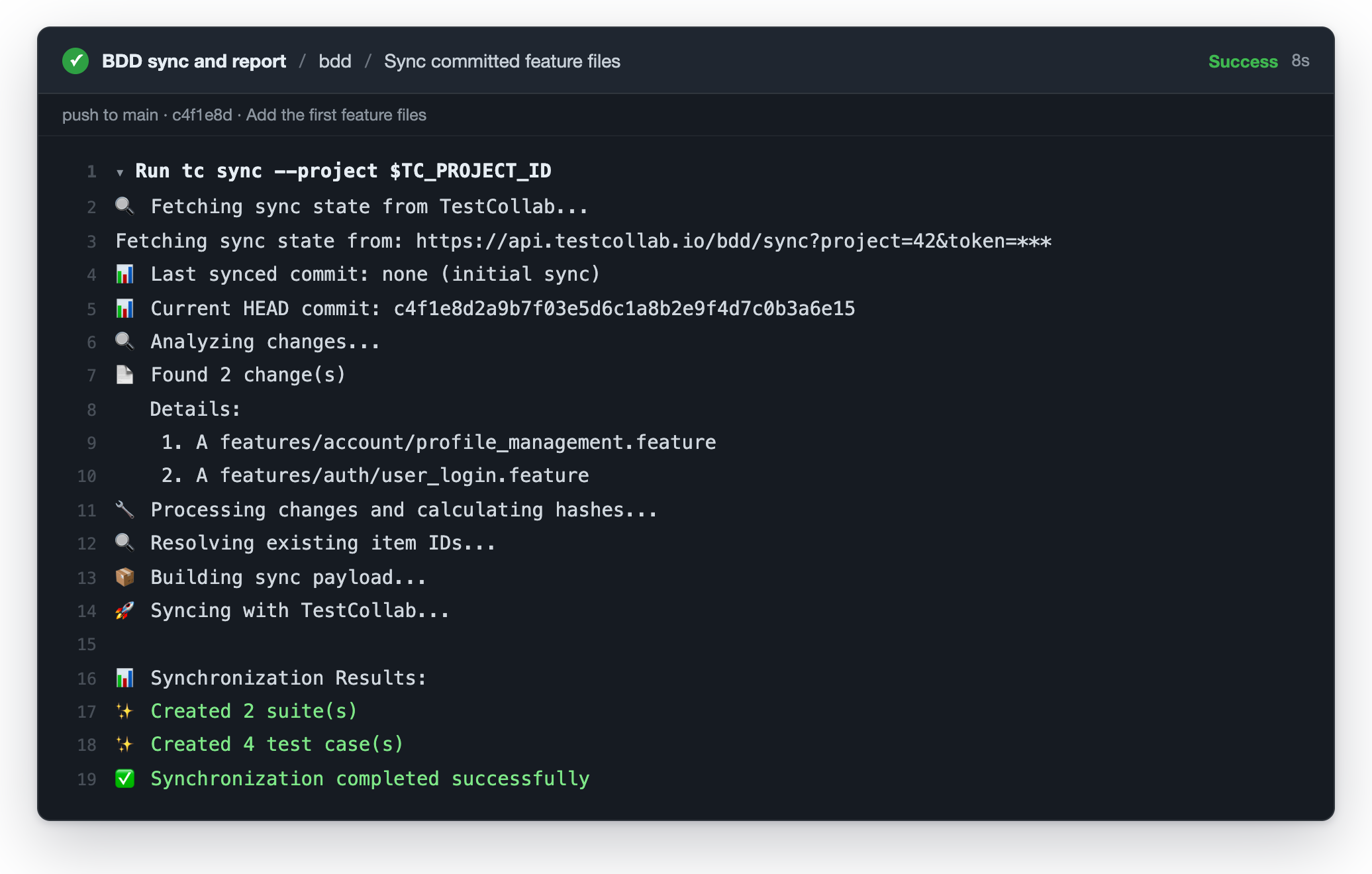Open the BDD sync and report workflow
Image resolution: width=1372 pixels, height=874 pixels.
194,61
